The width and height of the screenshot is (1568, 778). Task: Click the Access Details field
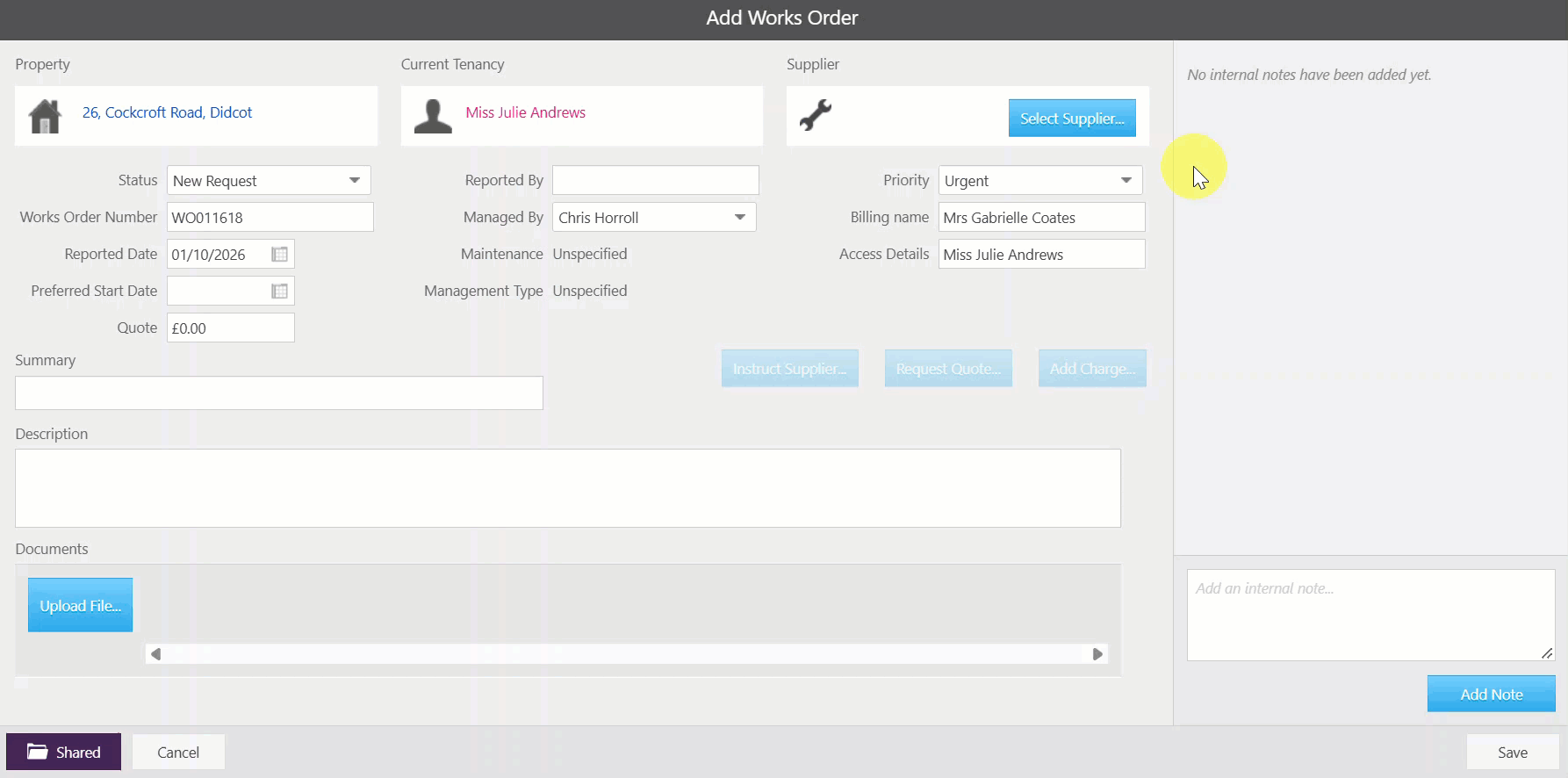pyautogui.click(x=1041, y=254)
